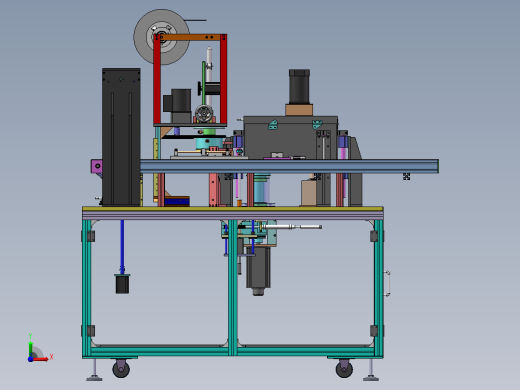Select the teal center vertical post of the frame
Viewport: 520px width, 390px height.
[233, 287]
